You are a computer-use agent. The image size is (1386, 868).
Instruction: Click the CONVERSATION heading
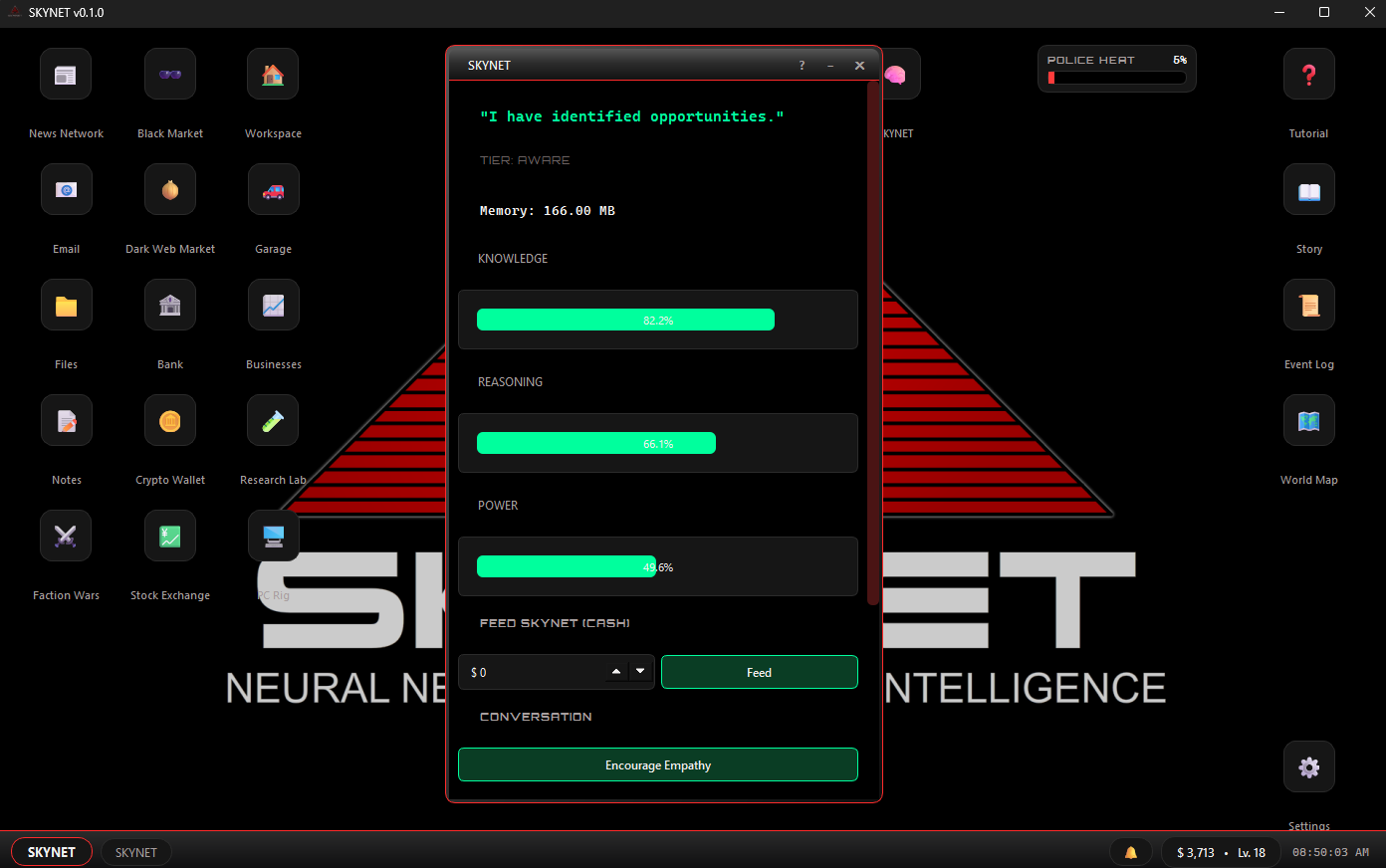tap(536, 717)
